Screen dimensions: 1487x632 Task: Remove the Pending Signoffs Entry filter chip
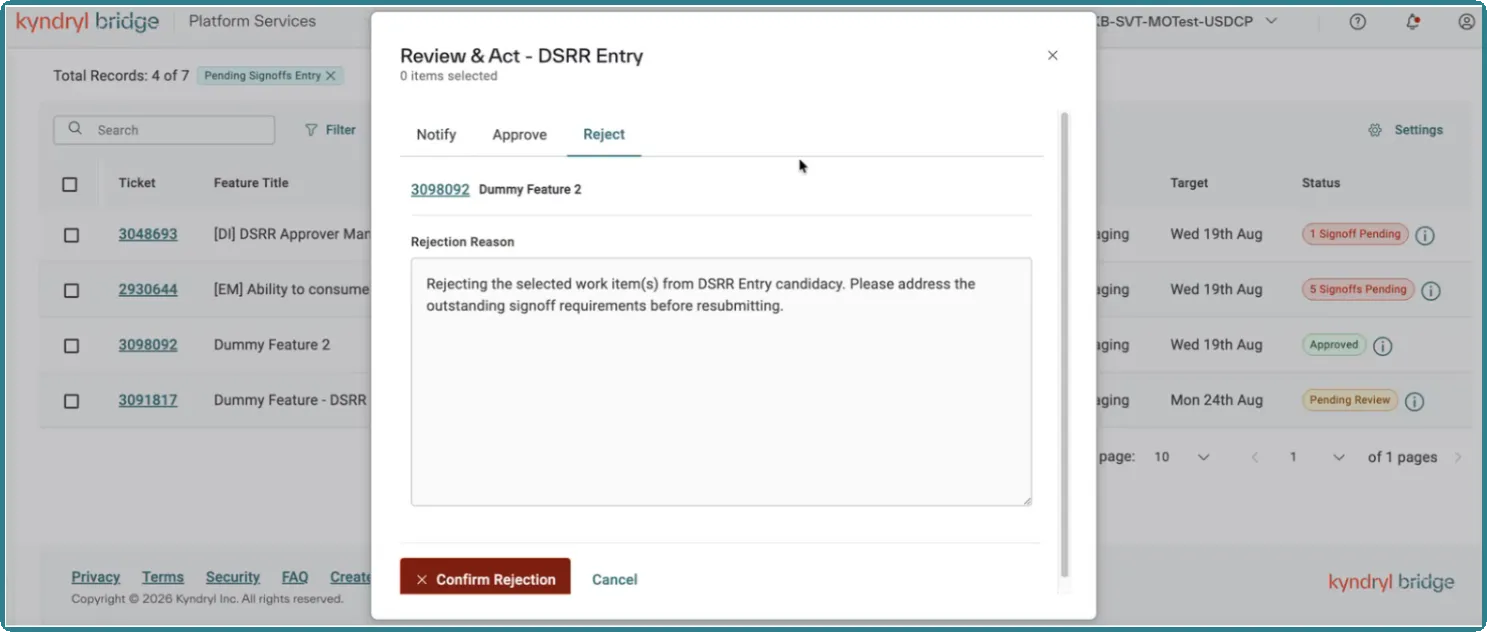[x=331, y=76]
